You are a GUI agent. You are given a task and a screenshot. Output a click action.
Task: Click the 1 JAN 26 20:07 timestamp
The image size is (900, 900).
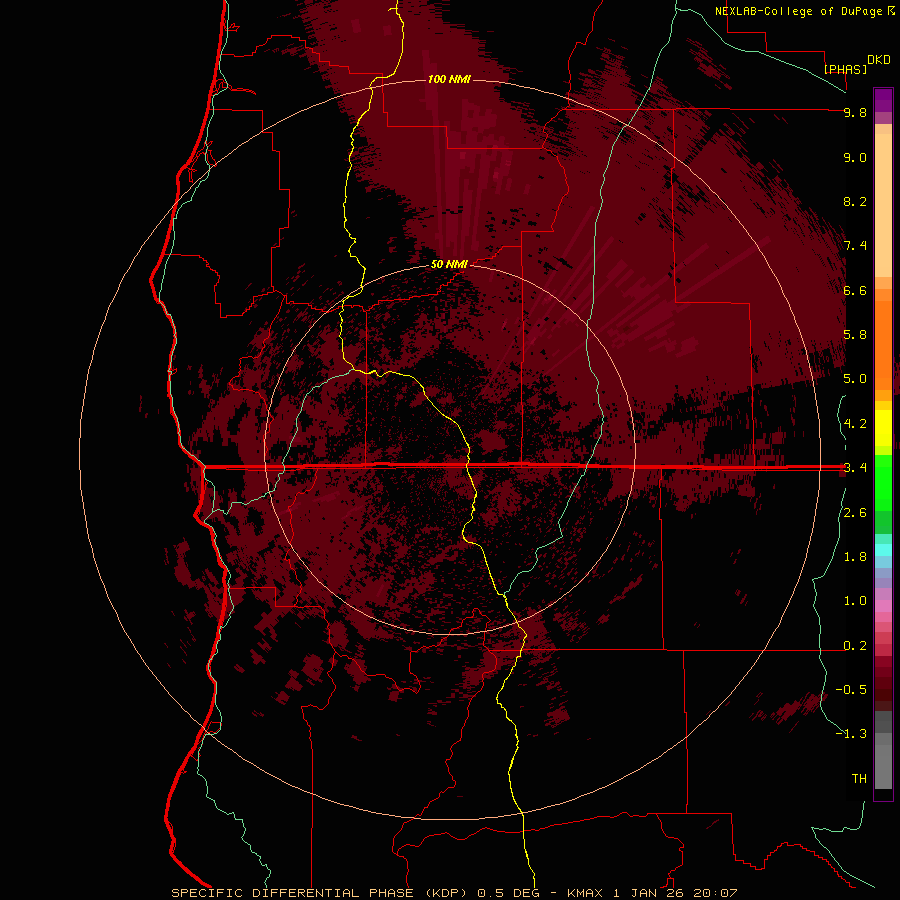[x=675, y=893]
